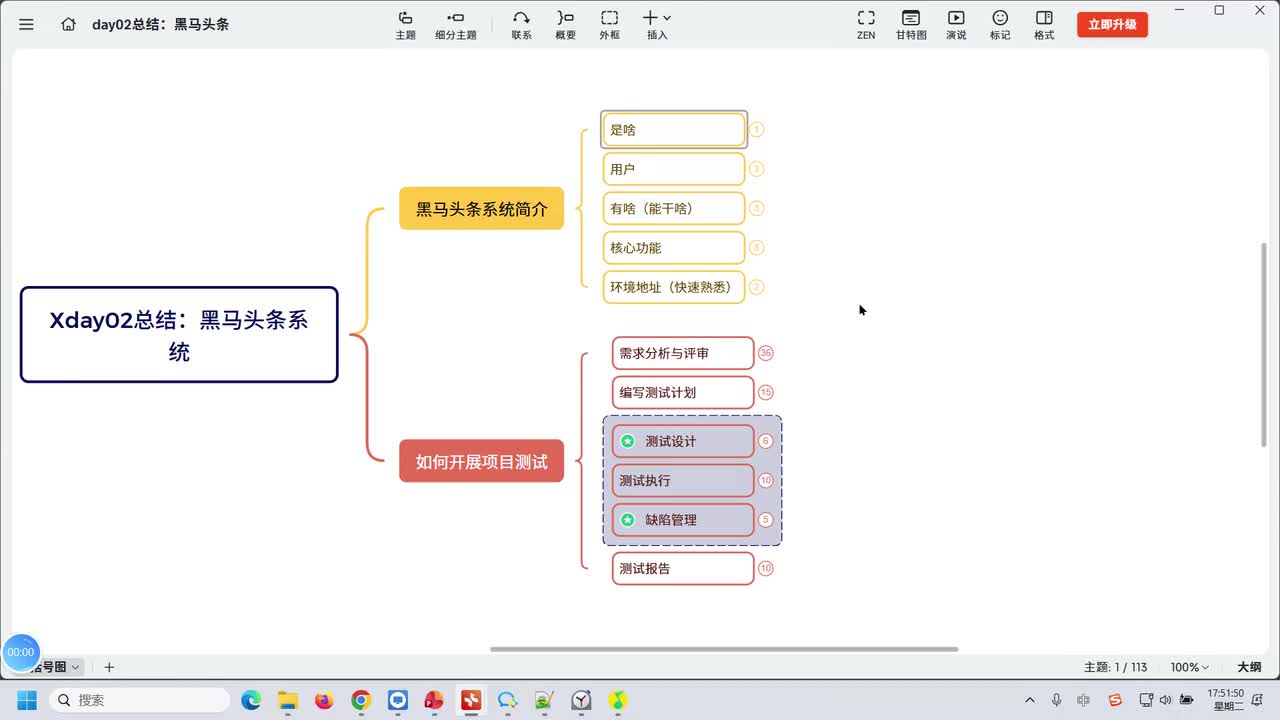This screenshot has width=1280, height=720.
Task: Open Firefox from taskbar
Action: (324, 700)
